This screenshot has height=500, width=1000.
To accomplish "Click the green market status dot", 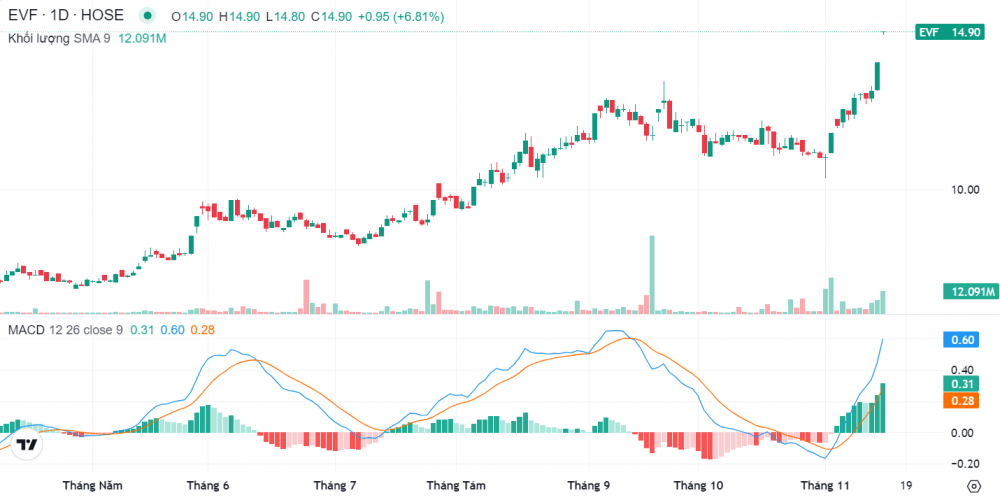I will 148,17.
